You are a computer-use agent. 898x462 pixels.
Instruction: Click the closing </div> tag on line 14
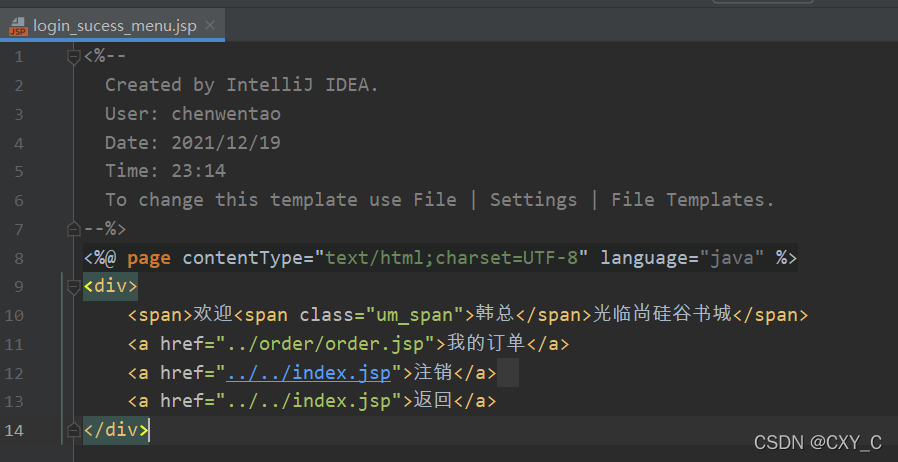(x=116, y=430)
